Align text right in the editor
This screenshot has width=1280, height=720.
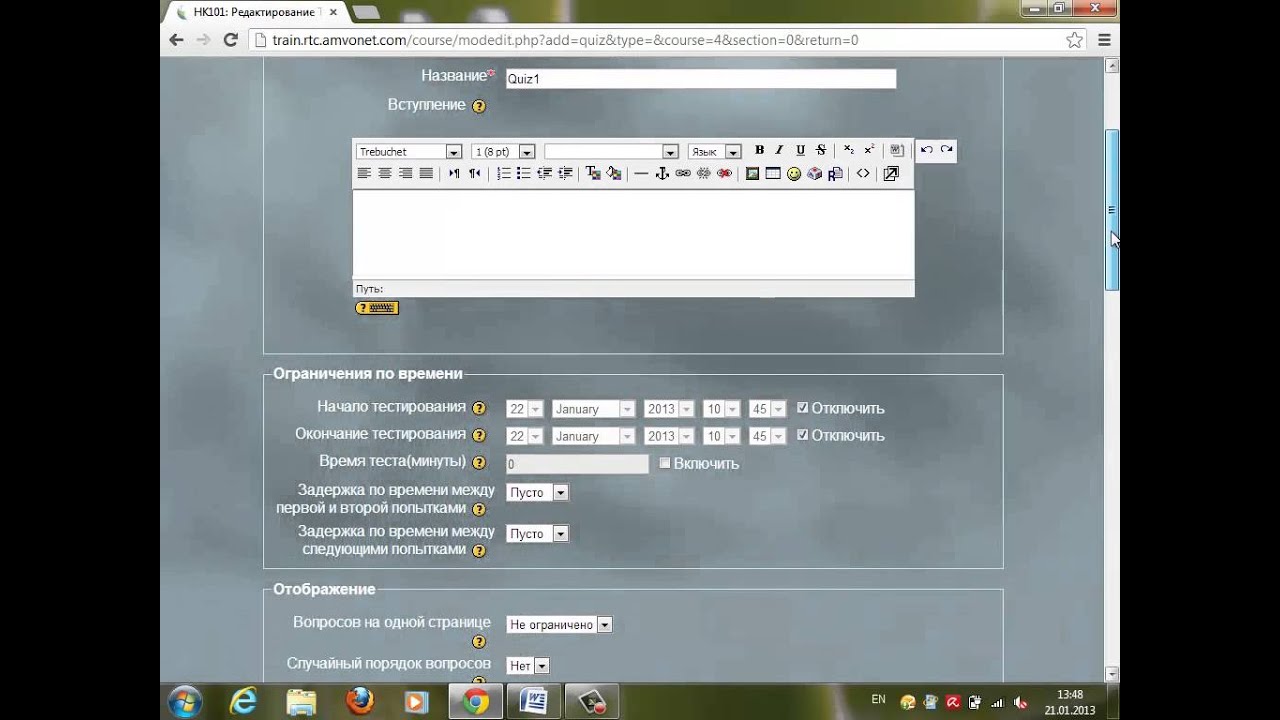405,174
